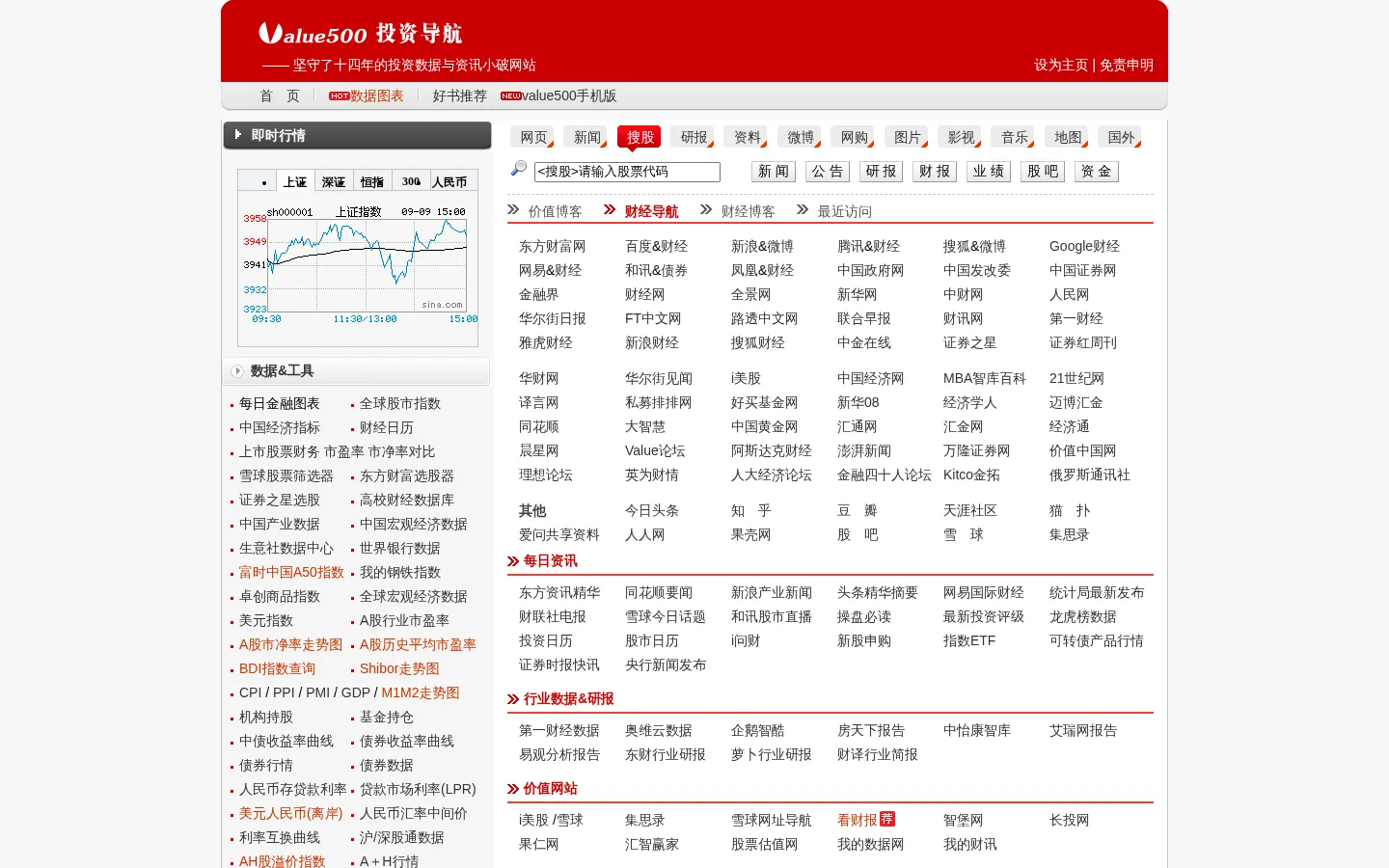The image size is (1389, 868).
Task: Open the 价值博客 section tab
Action: (x=555, y=211)
